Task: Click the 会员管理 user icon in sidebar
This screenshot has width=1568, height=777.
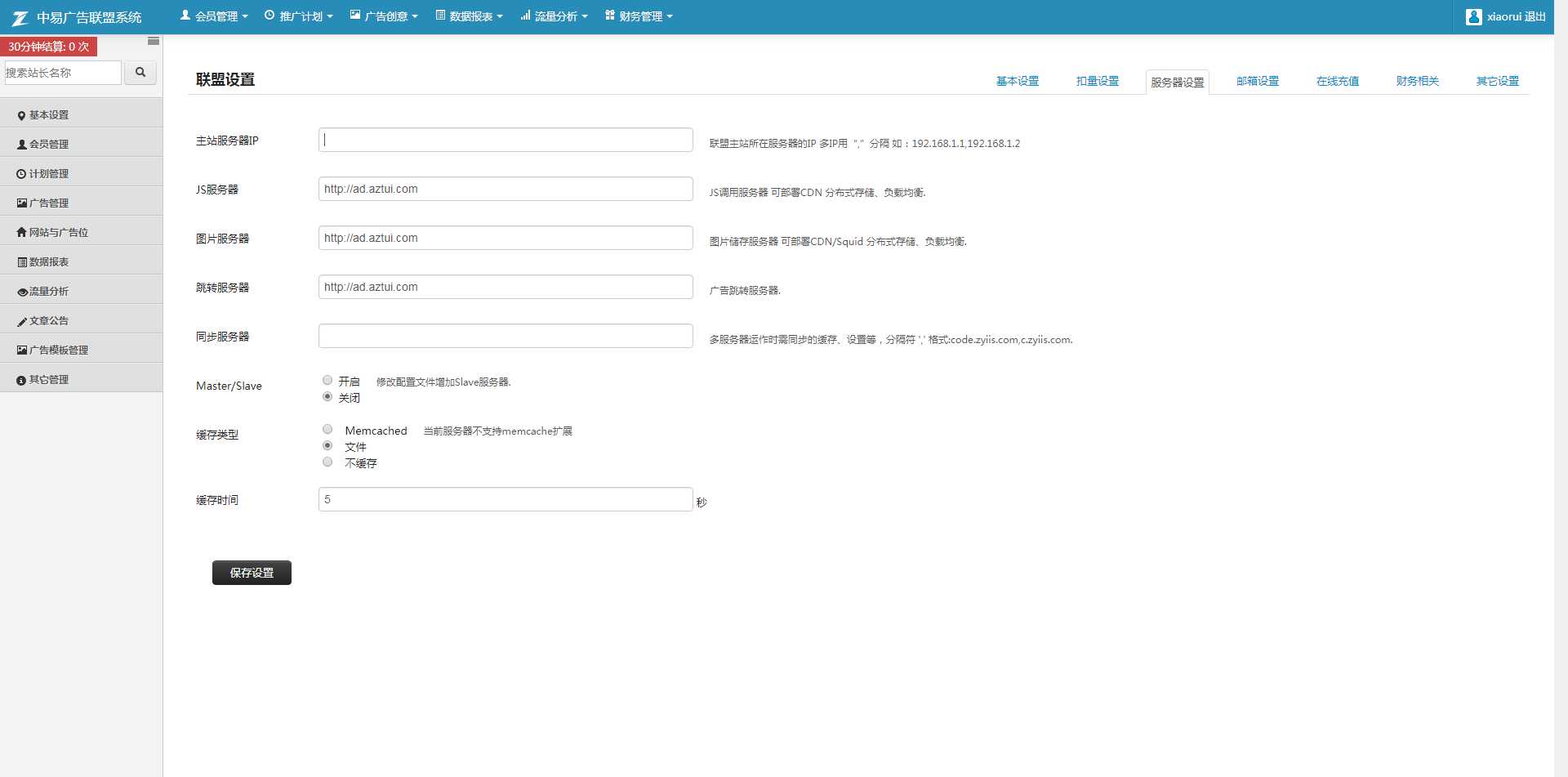Action: 20,145
